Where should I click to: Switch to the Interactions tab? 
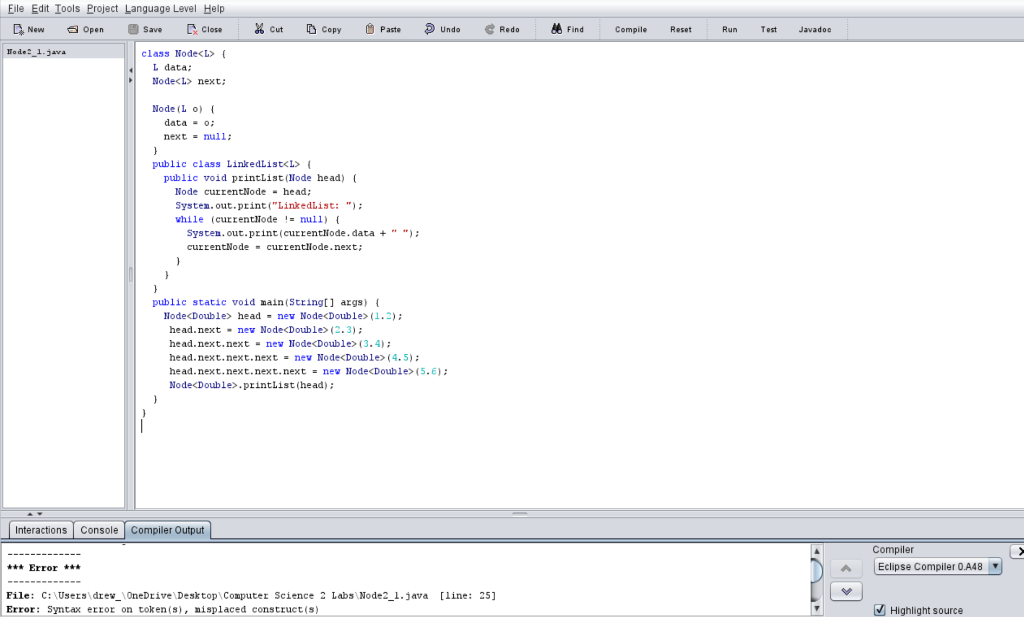tap(40, 530)
